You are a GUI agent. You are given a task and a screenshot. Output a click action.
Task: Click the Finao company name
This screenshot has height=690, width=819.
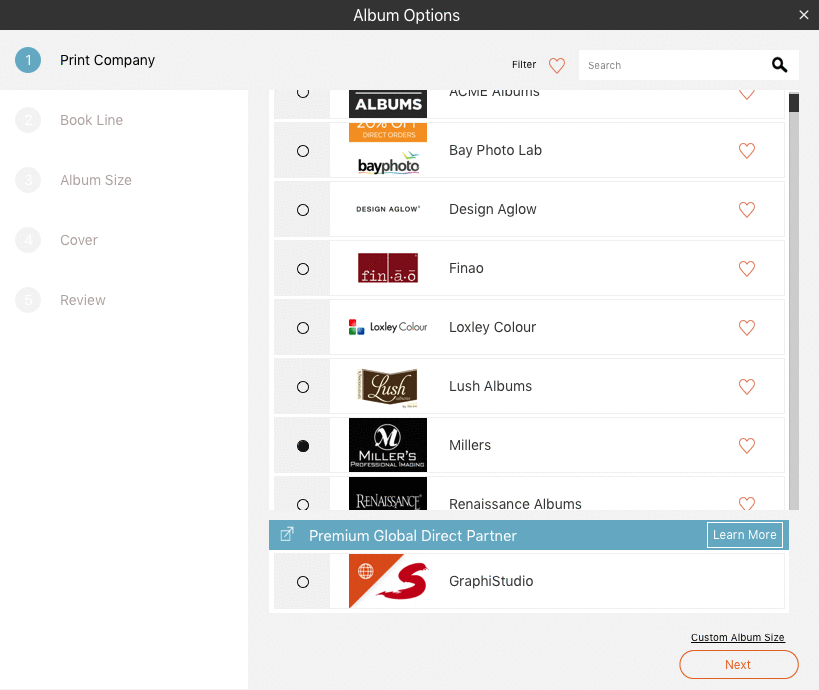tap(466, 268)
